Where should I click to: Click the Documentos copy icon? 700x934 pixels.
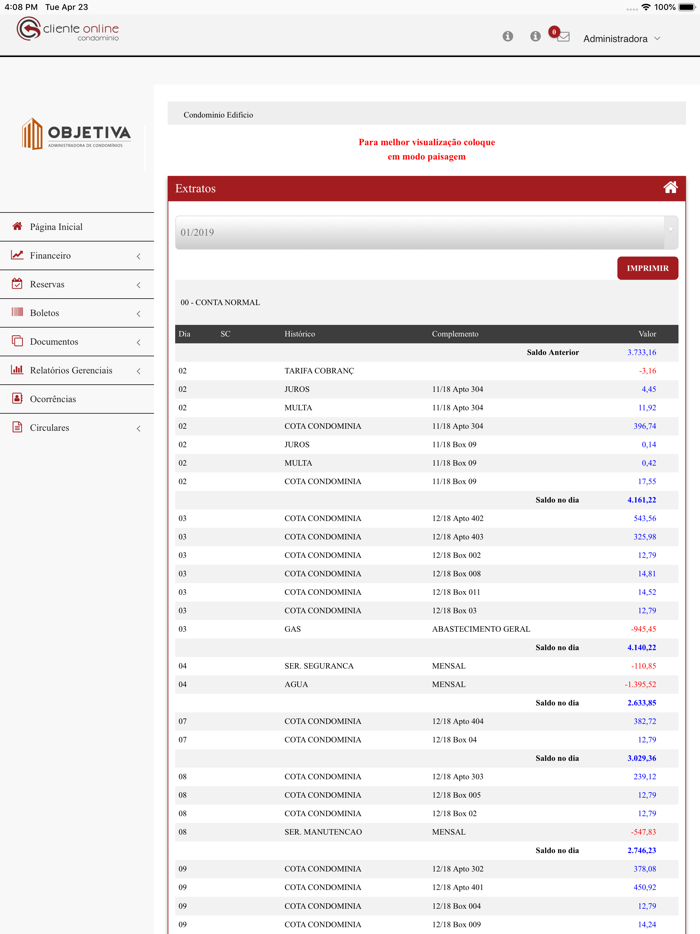pyautogui.click(x=17, y=341)
